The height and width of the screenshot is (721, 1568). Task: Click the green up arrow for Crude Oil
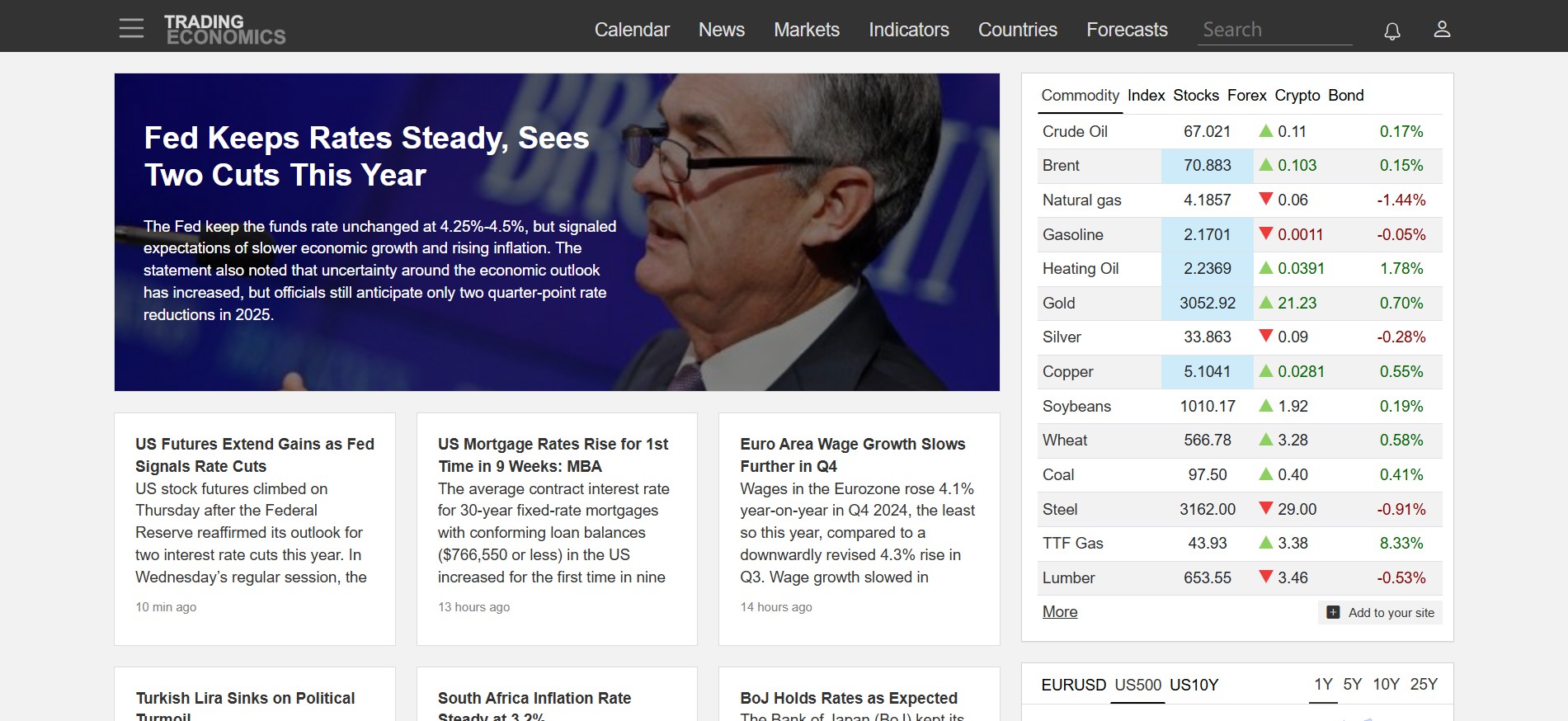click(x=1265, y=131)
